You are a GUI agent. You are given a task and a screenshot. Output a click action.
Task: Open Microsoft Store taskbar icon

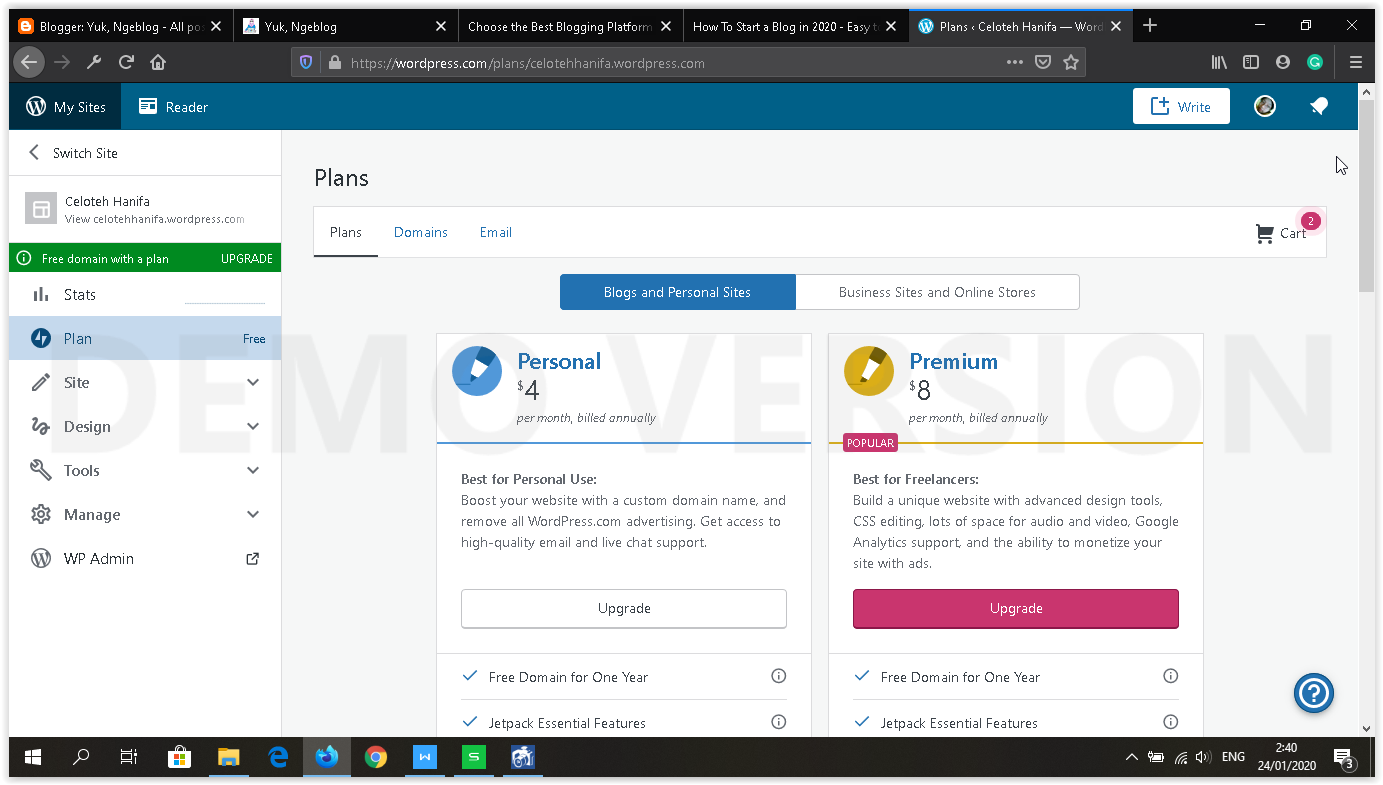point(179,757)
